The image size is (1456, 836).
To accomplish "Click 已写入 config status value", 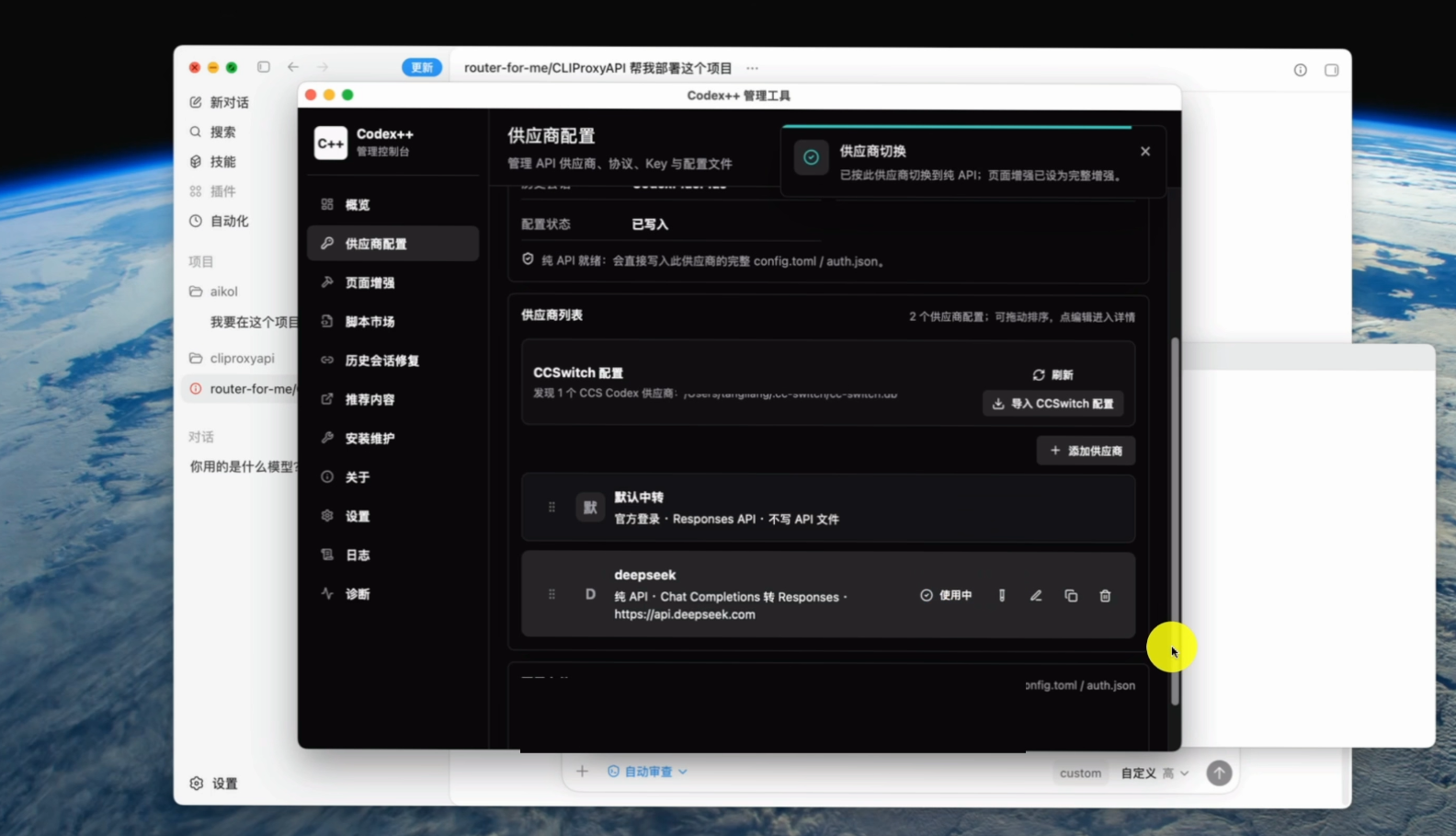I will pyautogui.click(x=650, y=224).
